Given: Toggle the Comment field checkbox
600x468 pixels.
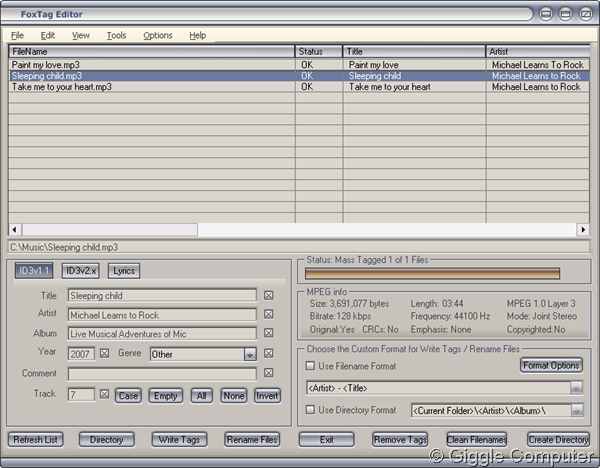Looking at the screenshot, I should coord(269,373).
